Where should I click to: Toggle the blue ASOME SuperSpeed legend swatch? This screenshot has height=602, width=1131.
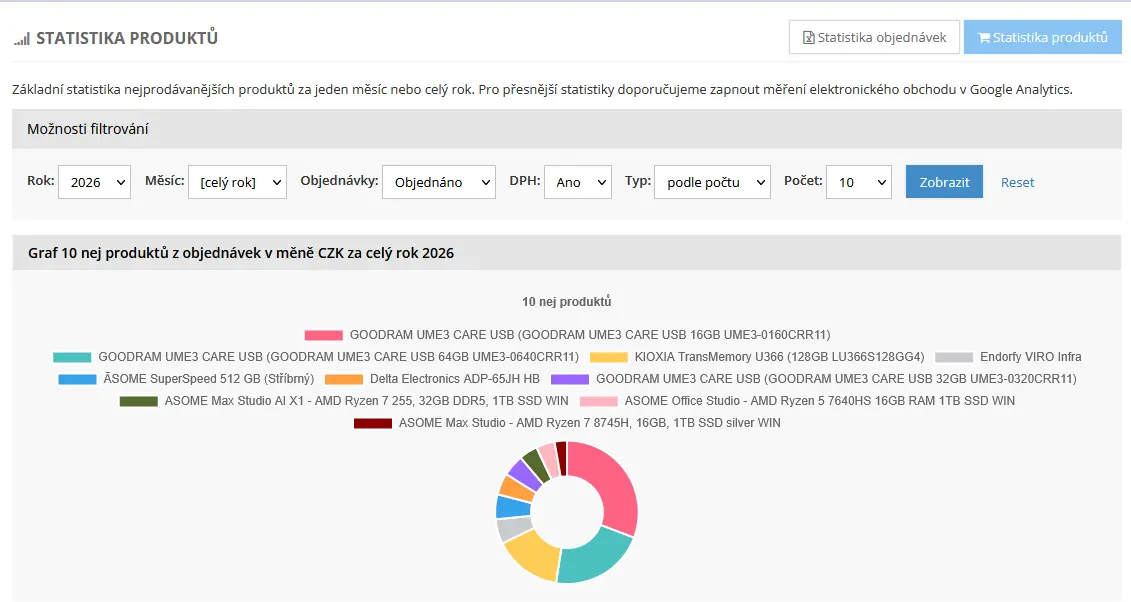(77, 379)
